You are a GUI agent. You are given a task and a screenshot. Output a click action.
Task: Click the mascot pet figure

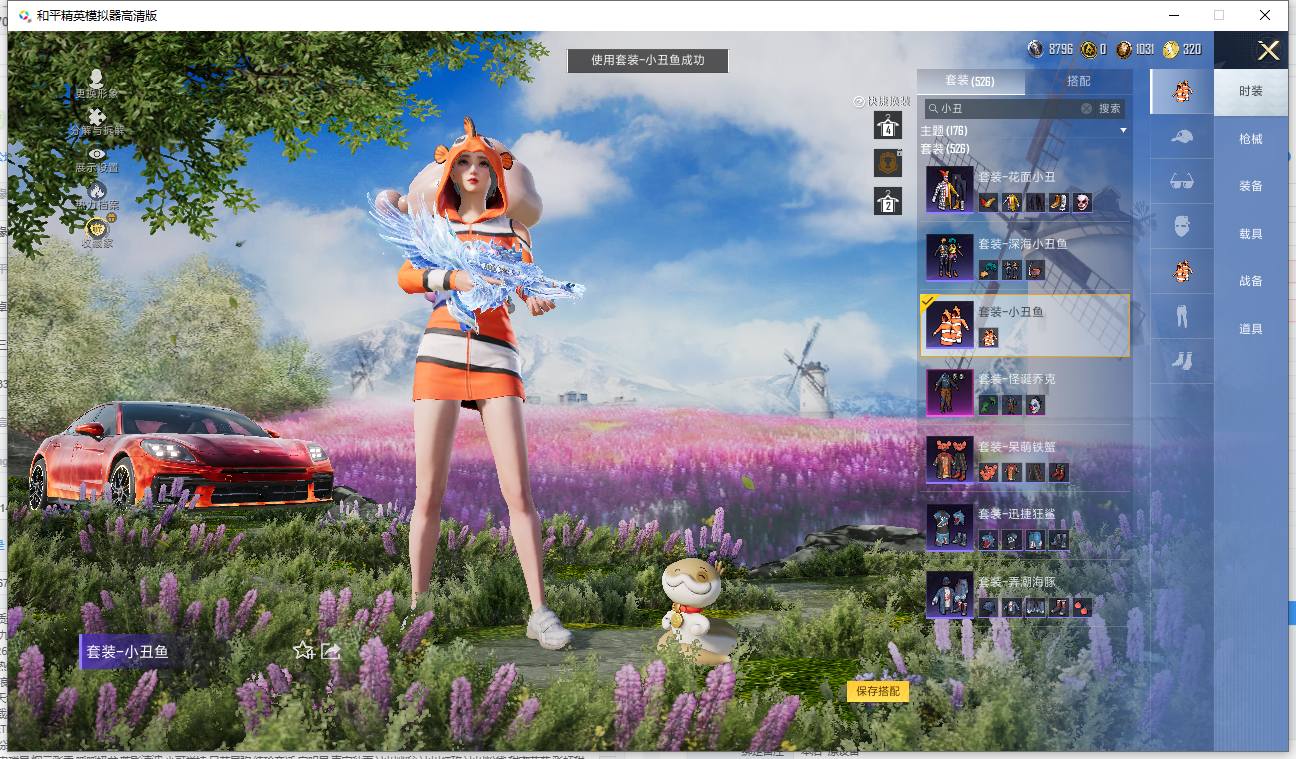coord(695,610)
